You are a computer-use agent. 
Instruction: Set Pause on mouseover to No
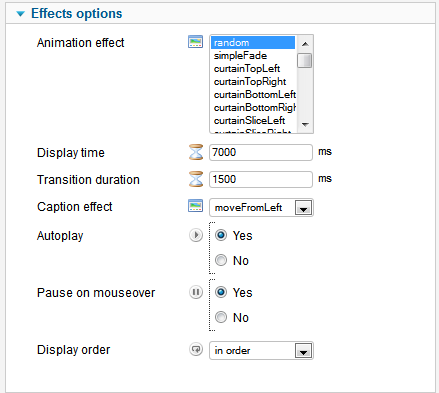pos(221,317)
